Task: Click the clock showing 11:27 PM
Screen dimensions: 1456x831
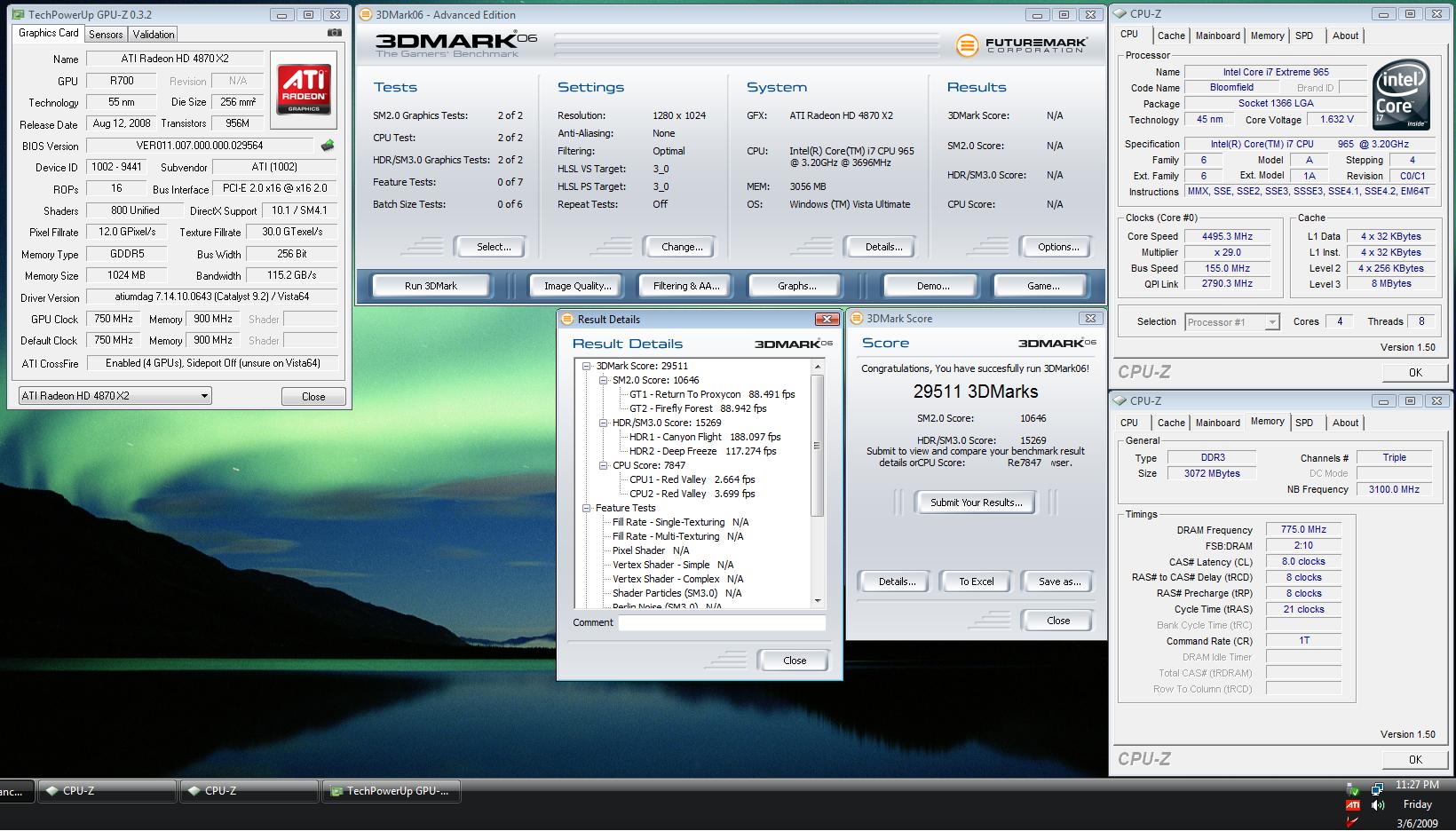Action: click(1417, 785)
